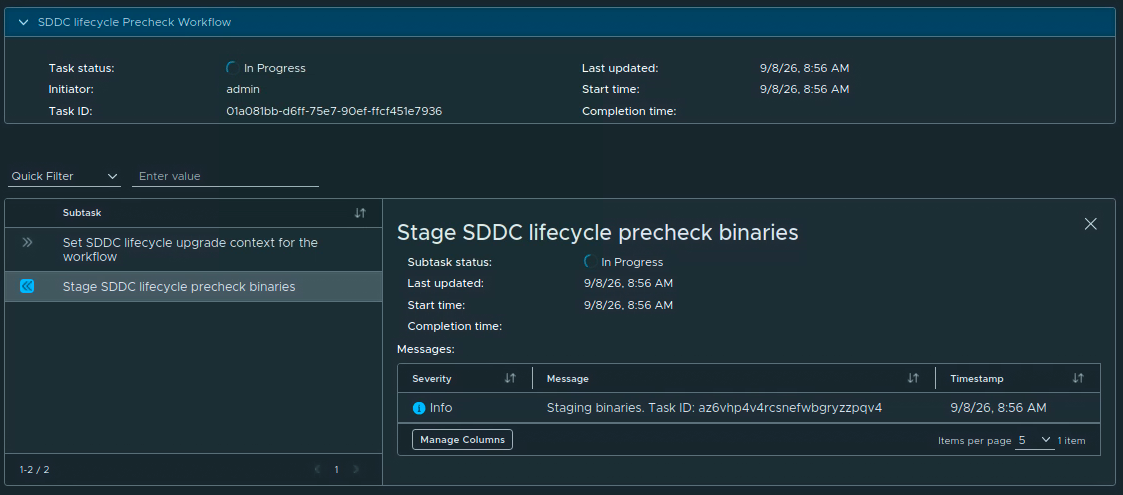1123x495 pixels.
Task: Collapse the SDDC lifecycle Precheck Workflow section
Action: (24, 22)
